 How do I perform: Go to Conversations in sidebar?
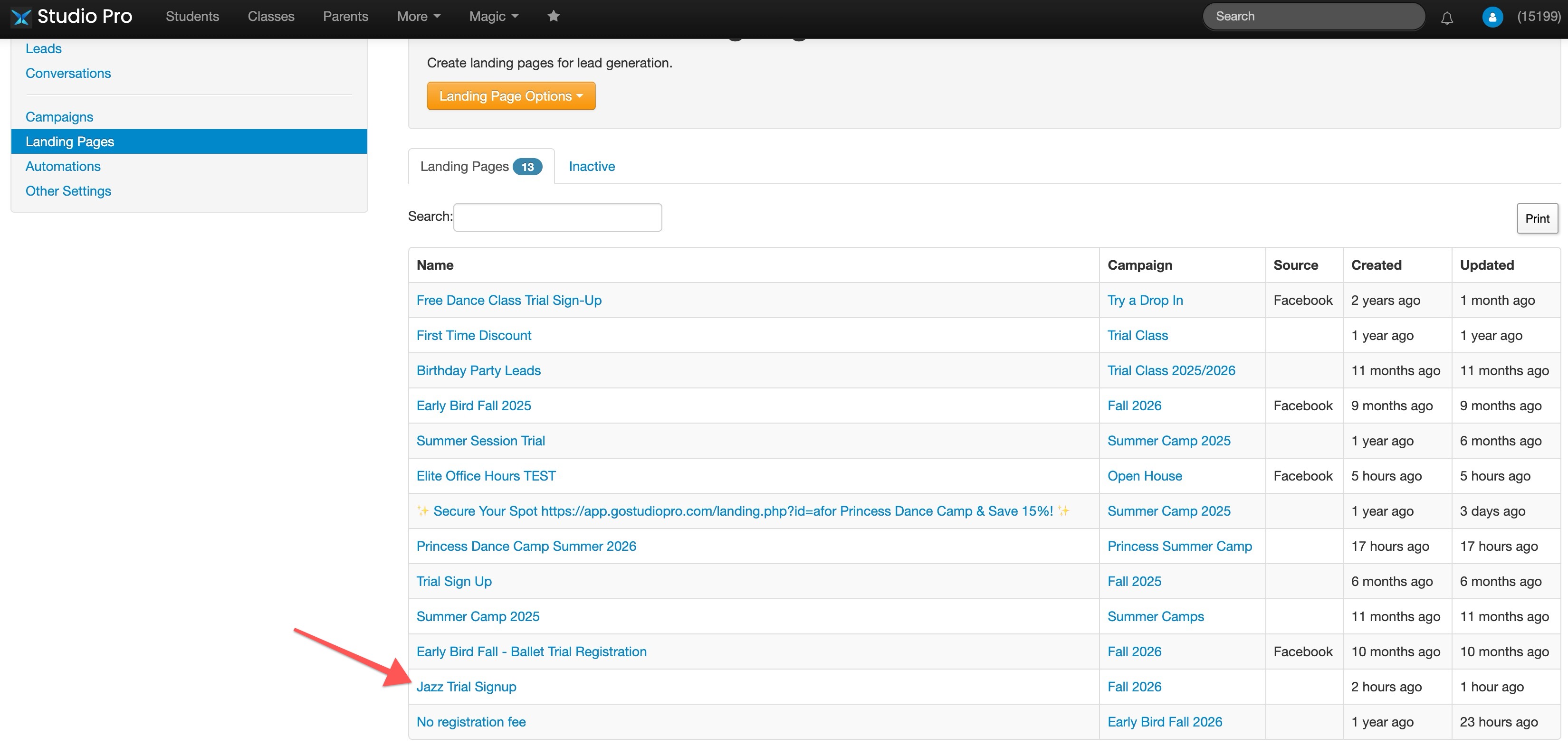tap(68, 74)
